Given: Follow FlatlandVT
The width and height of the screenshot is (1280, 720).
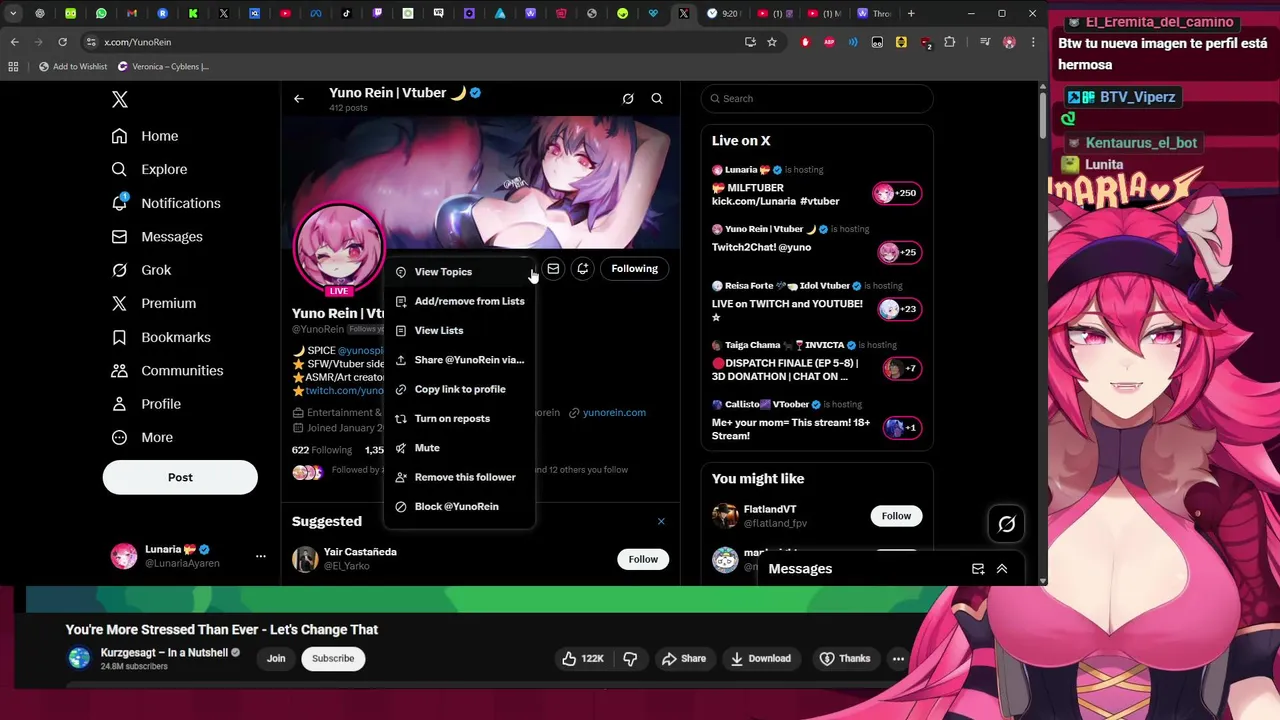Looking at the screenshot, I should (x=896, y=516).
